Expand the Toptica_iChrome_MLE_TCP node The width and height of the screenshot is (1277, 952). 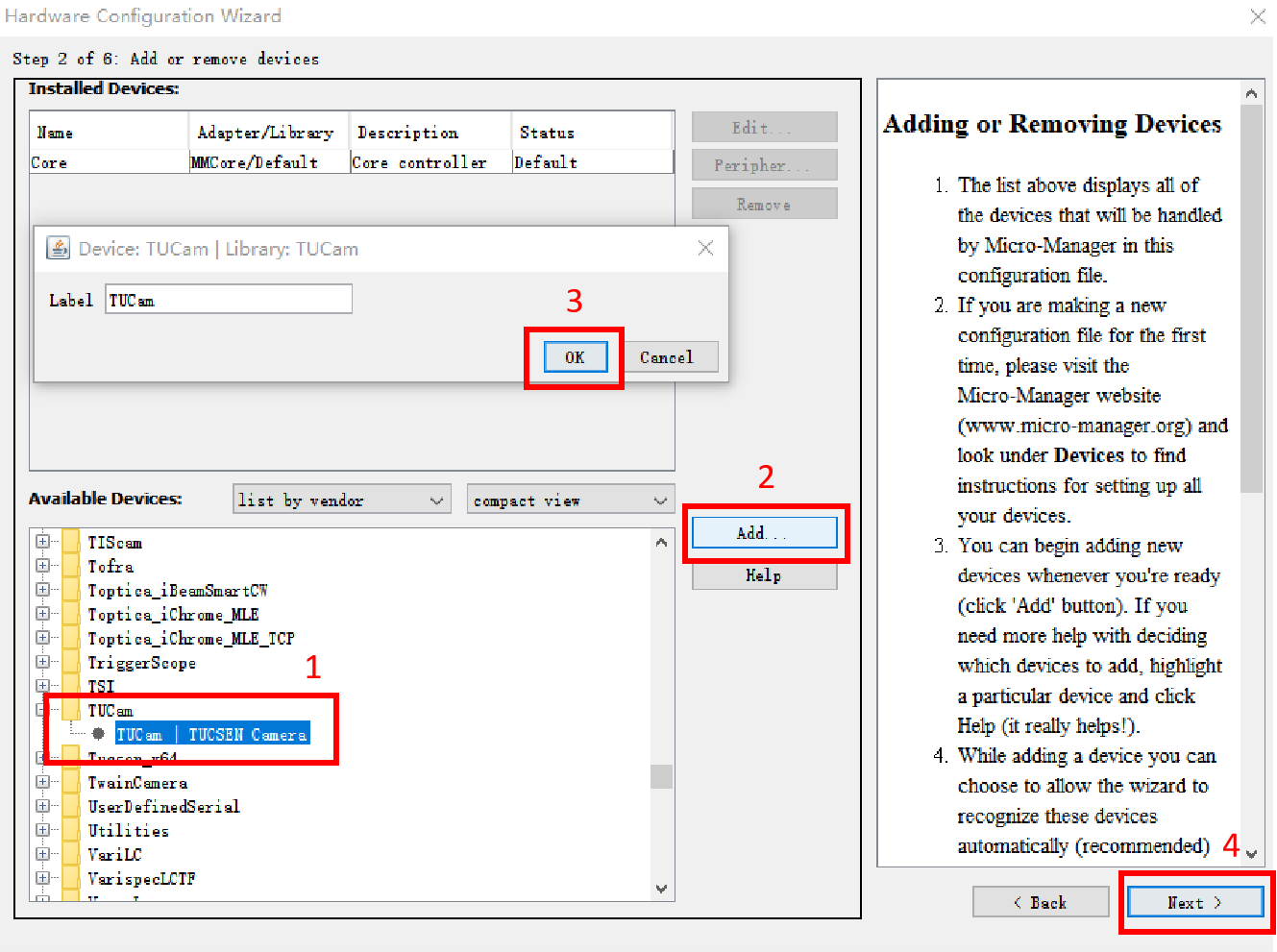click(42, 638)
